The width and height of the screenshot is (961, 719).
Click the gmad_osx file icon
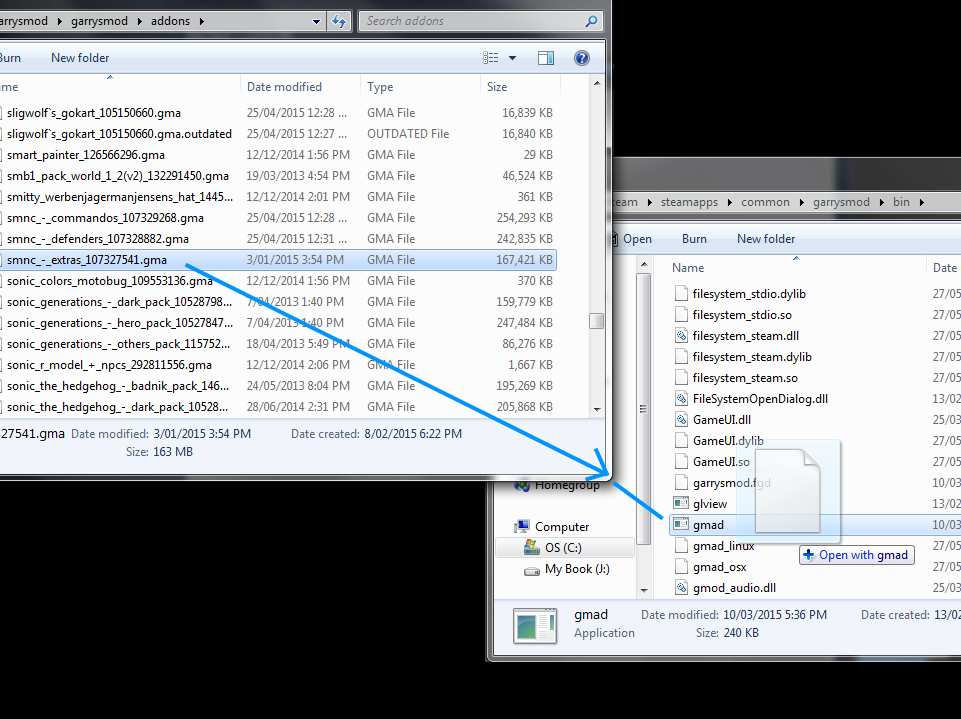pyautogui.click(x=681, y=567)
